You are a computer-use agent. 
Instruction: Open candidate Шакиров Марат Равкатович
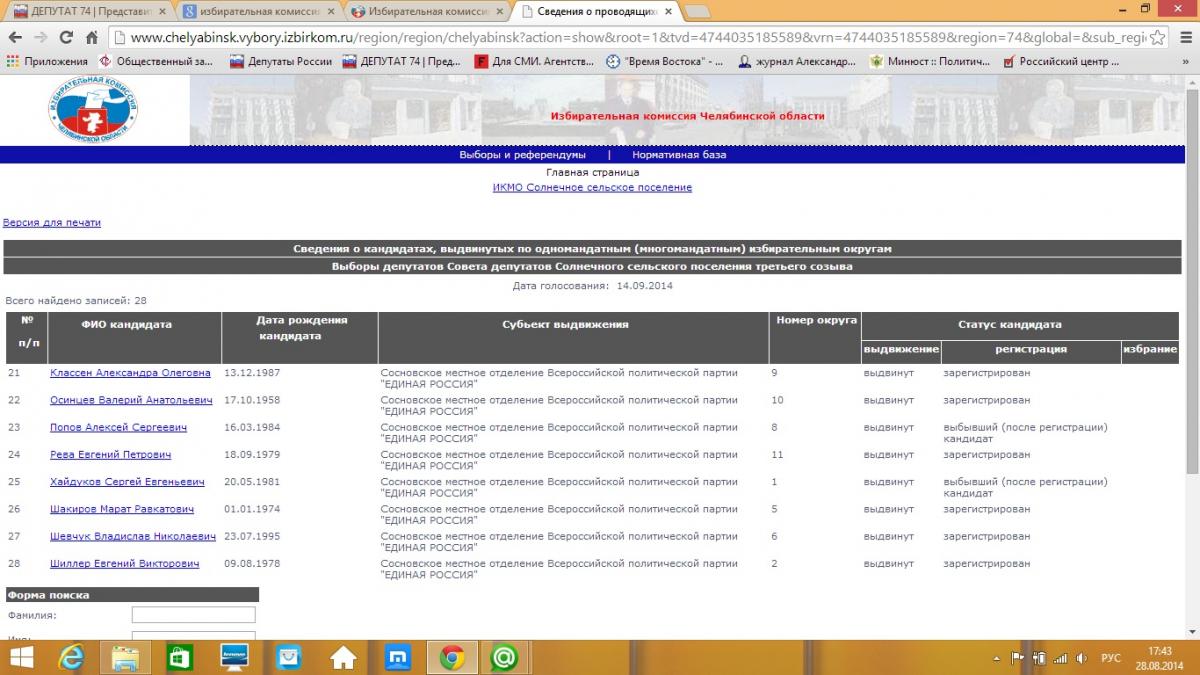coord(122,509)
